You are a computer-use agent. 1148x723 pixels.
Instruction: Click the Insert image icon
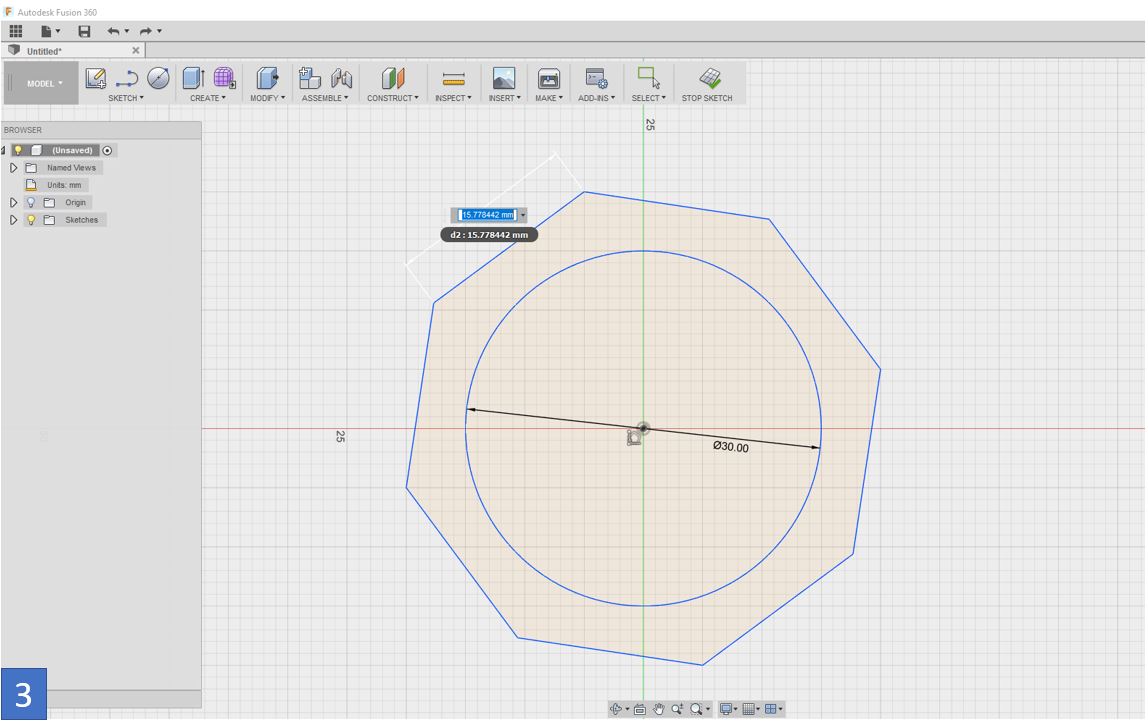[x=504, y=78]
